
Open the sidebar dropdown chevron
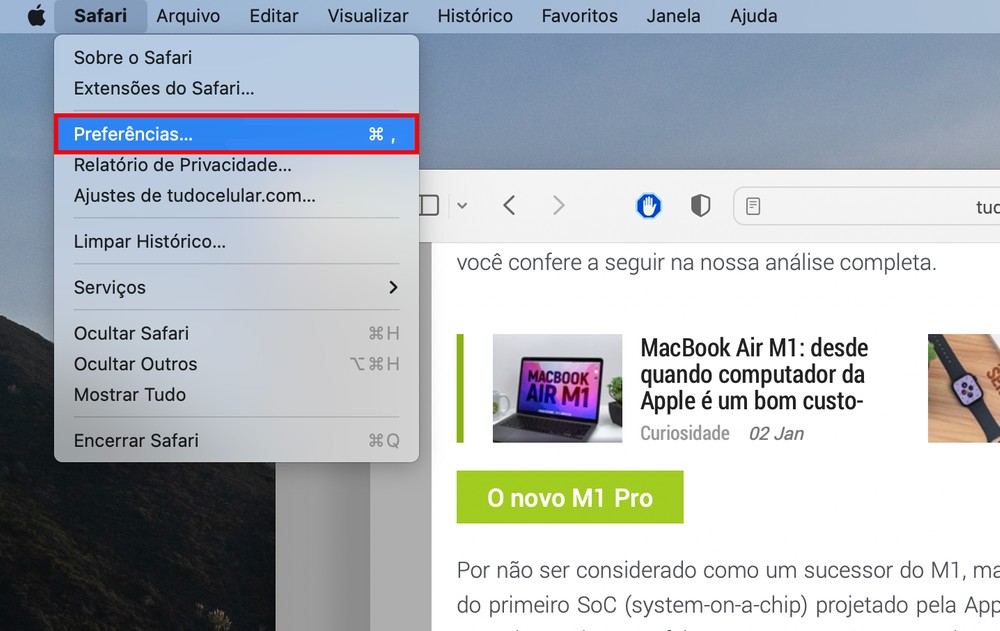point(462,205)
